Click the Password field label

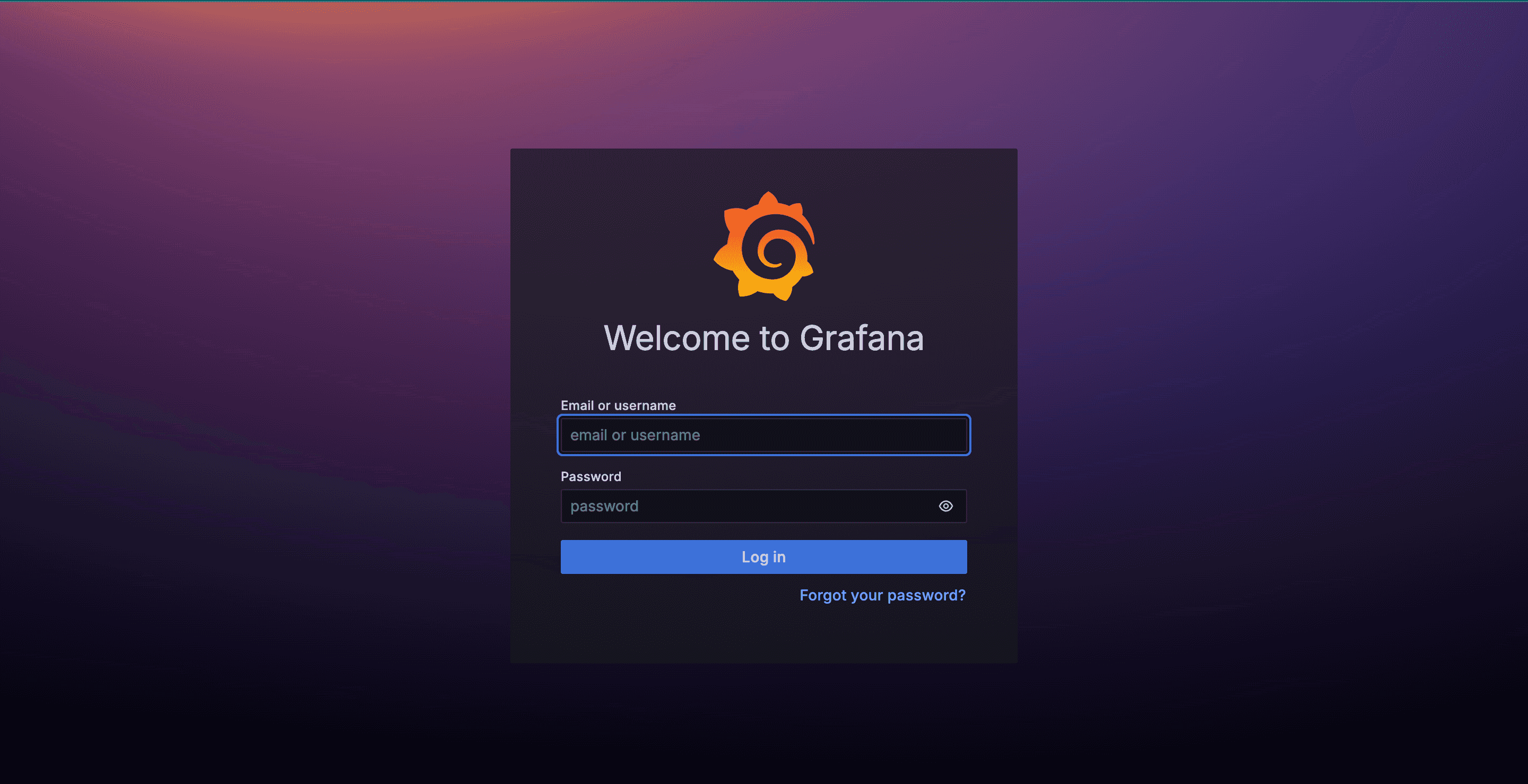[591, 476]
